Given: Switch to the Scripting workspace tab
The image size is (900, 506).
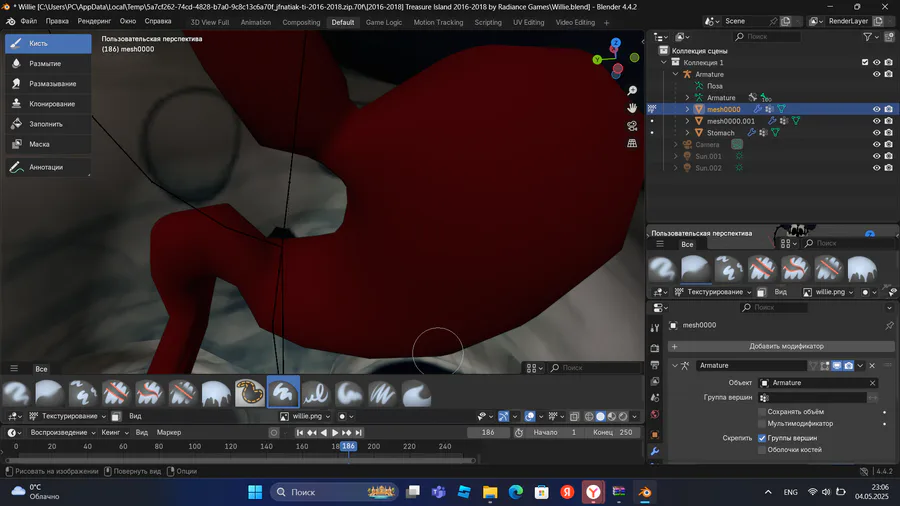Looking at the screenshot, I should pyautogui.click(x=488, y=22).
